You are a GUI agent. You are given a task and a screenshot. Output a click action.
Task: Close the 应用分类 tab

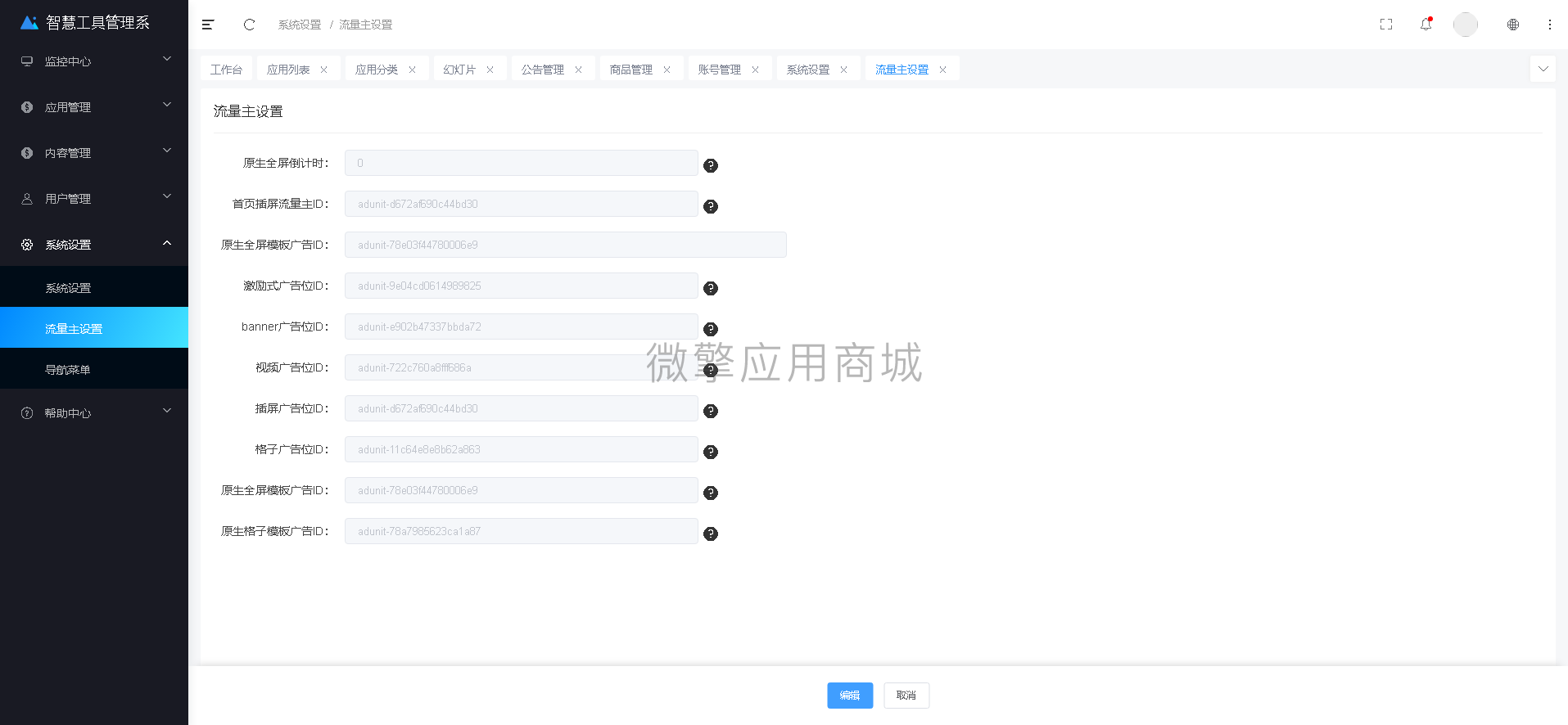(413, 70)
